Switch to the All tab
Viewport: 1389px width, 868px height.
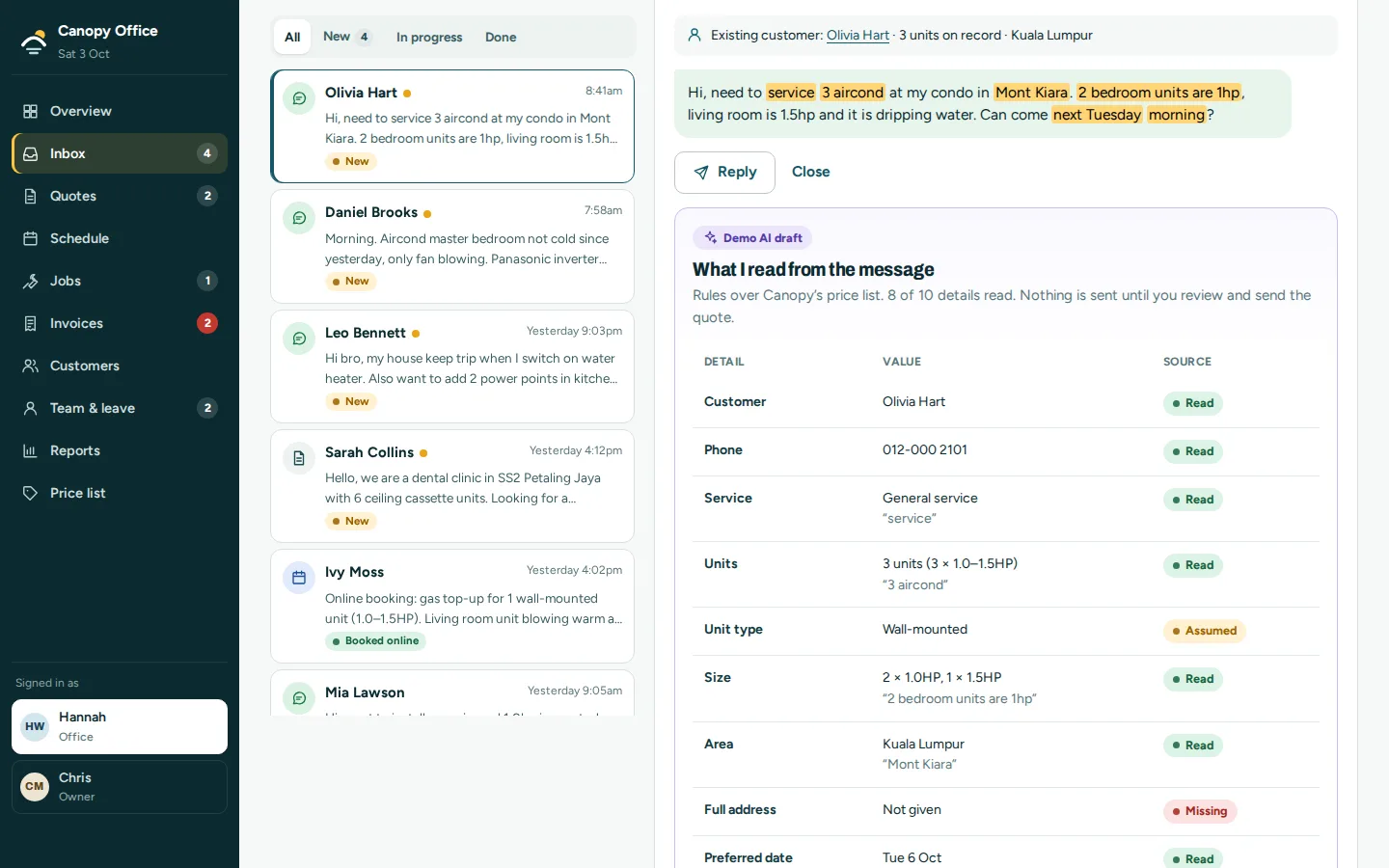tap(292, 37)
